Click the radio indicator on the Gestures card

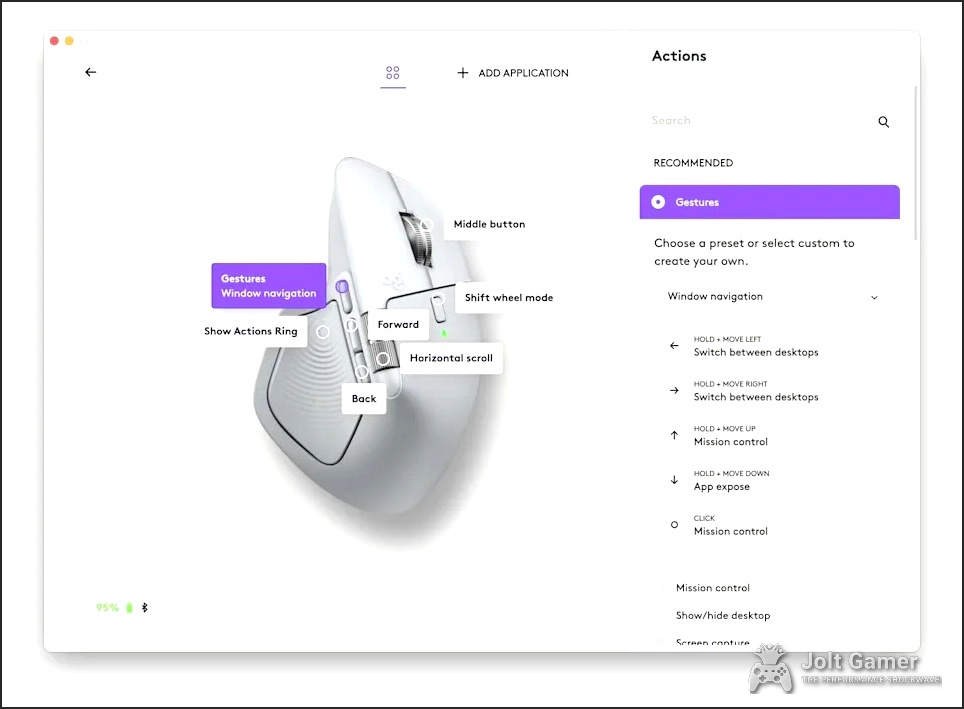click(658, 202)
